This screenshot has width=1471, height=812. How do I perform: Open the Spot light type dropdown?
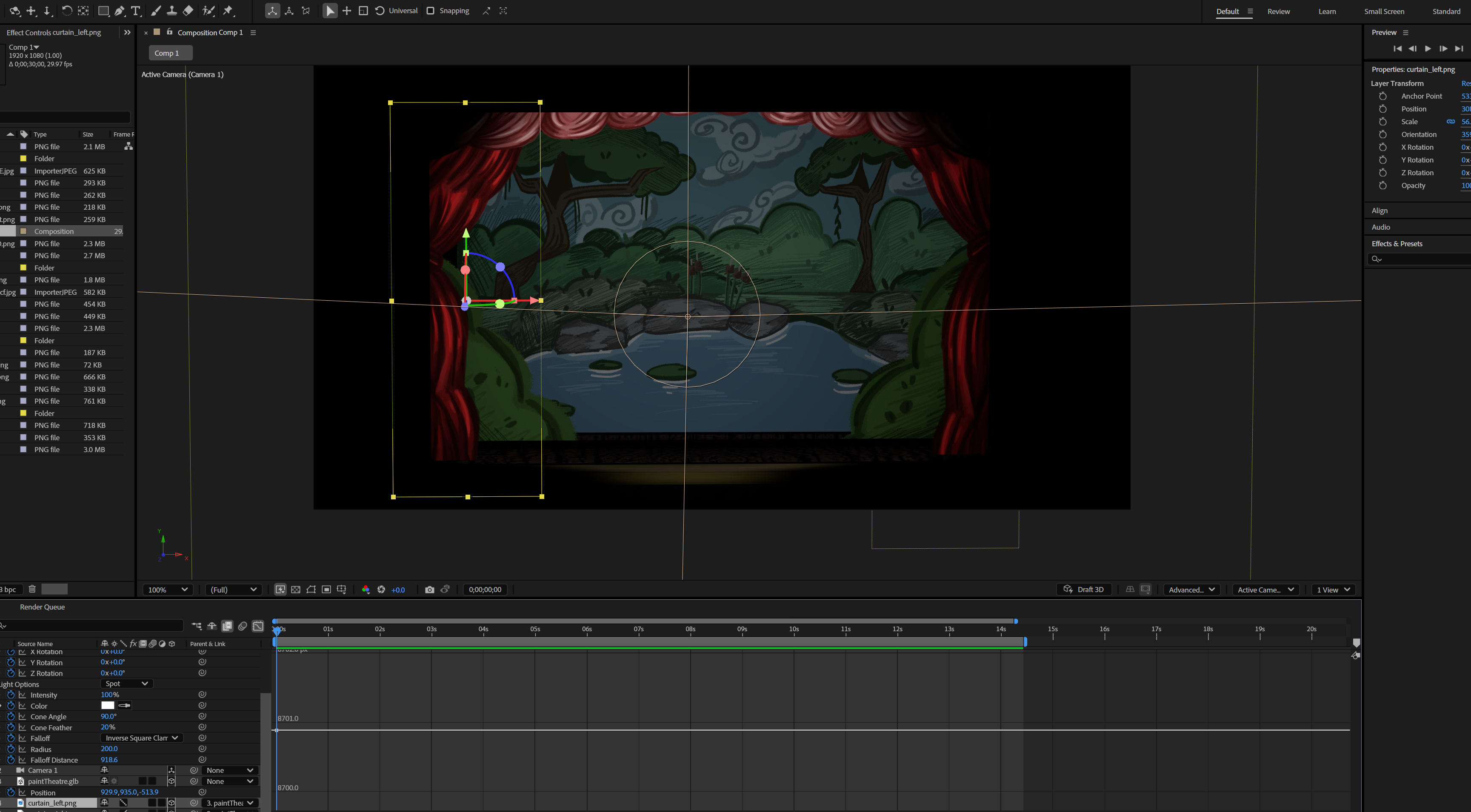point(126,684)
